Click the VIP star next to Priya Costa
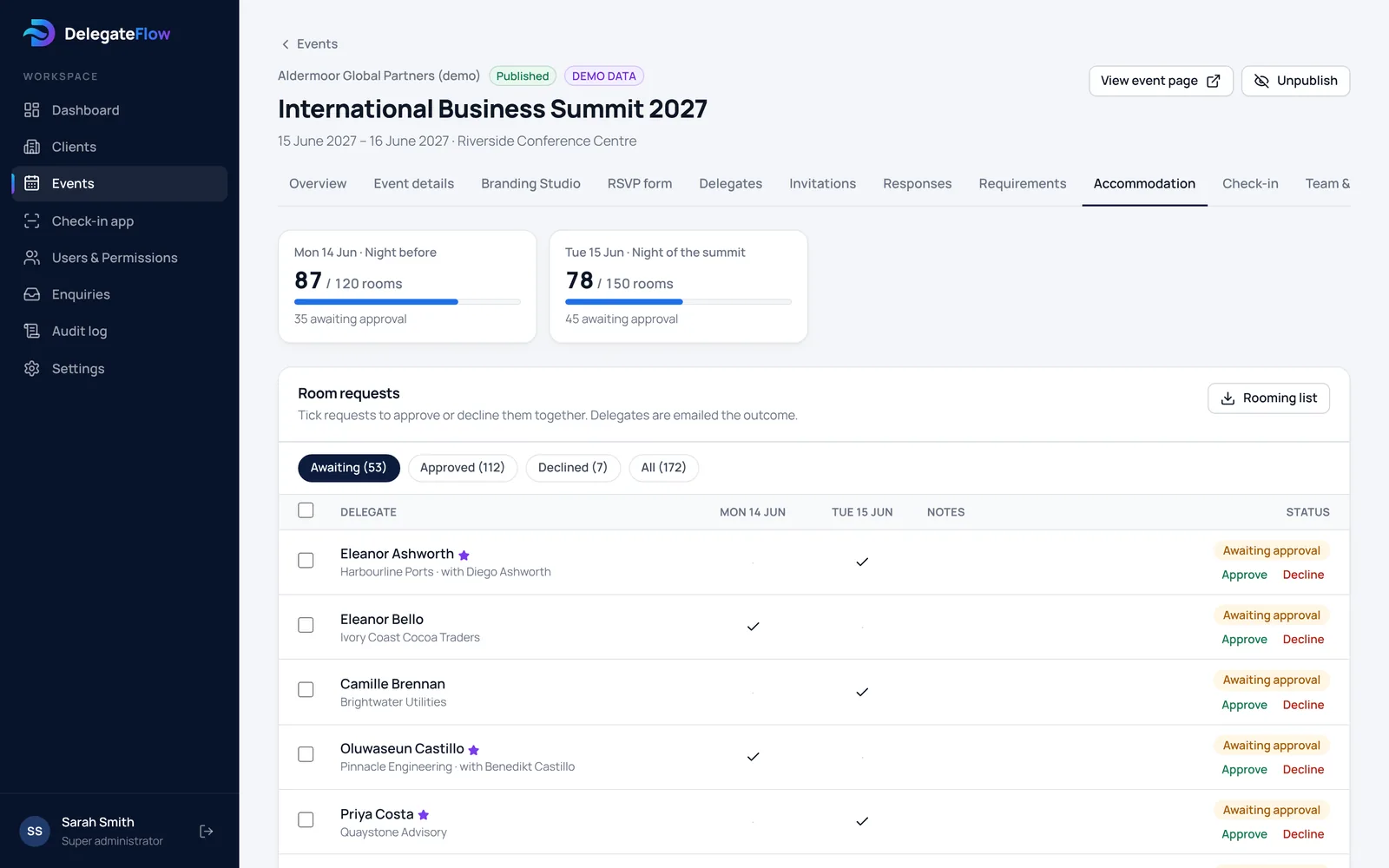1389x868 pixels. point(424,815)
